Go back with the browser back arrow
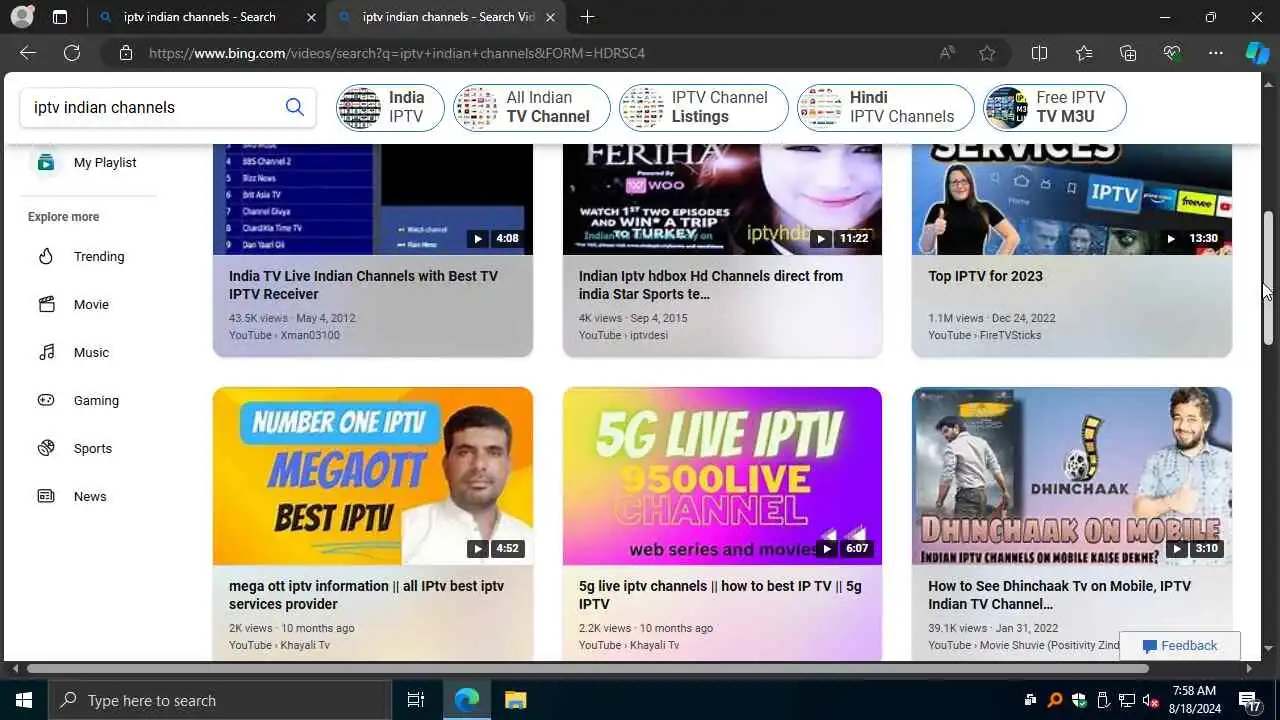Screen dimensions: 1280x720 pos(28,53)
